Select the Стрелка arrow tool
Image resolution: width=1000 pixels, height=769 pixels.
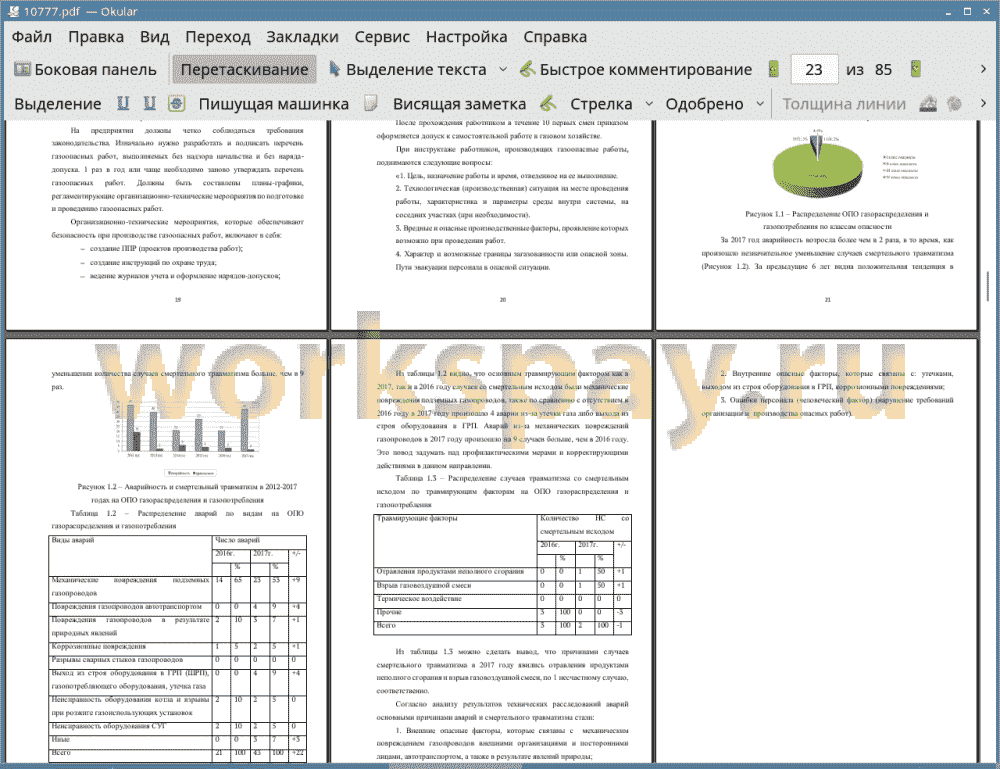[x=601, y=104]
